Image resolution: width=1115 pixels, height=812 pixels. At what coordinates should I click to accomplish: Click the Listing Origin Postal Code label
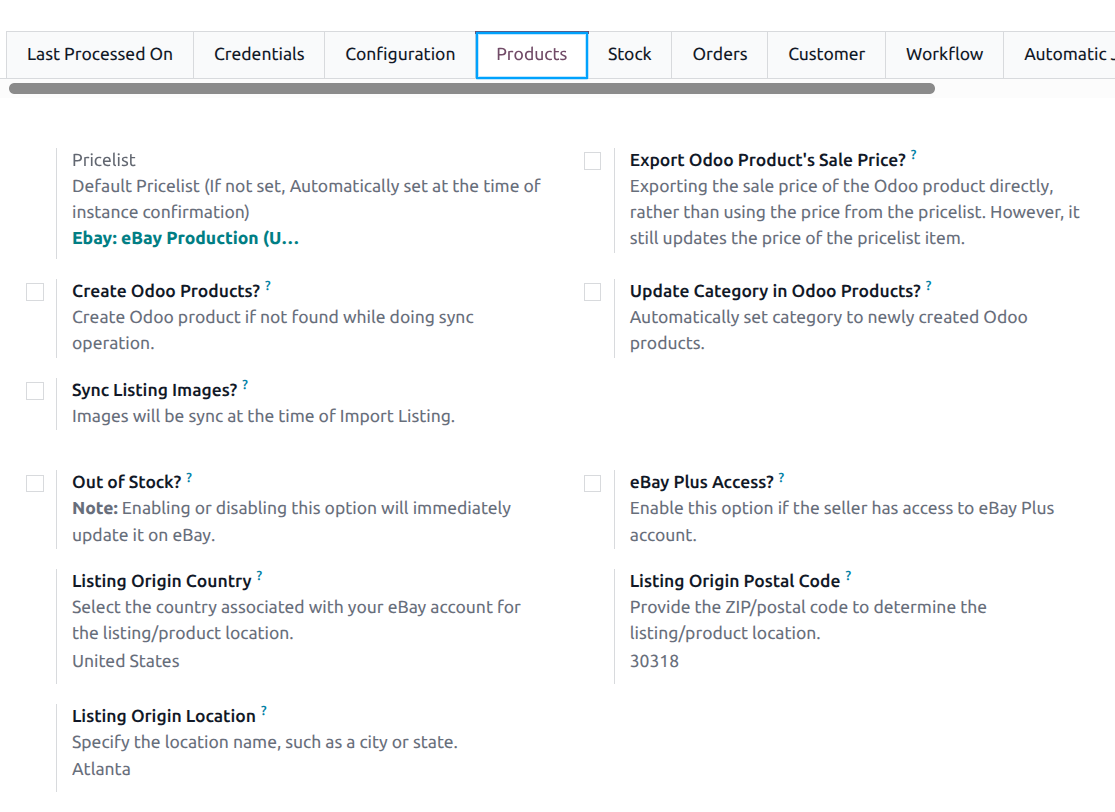pos(735,582)
